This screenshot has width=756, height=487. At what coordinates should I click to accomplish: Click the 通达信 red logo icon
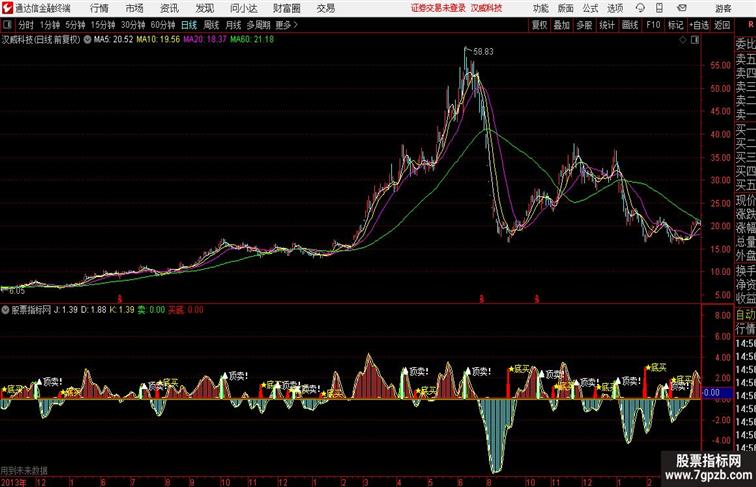tap(7, 8)
